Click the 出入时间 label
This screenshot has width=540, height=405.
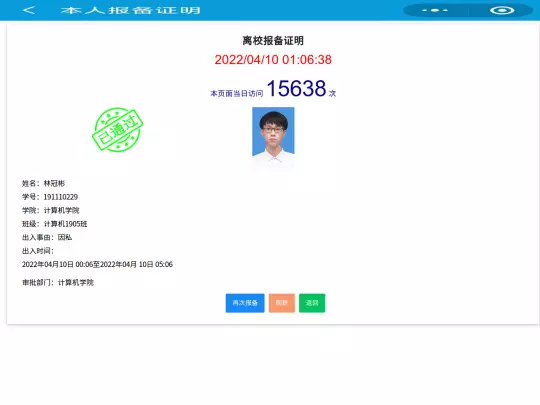38,251
